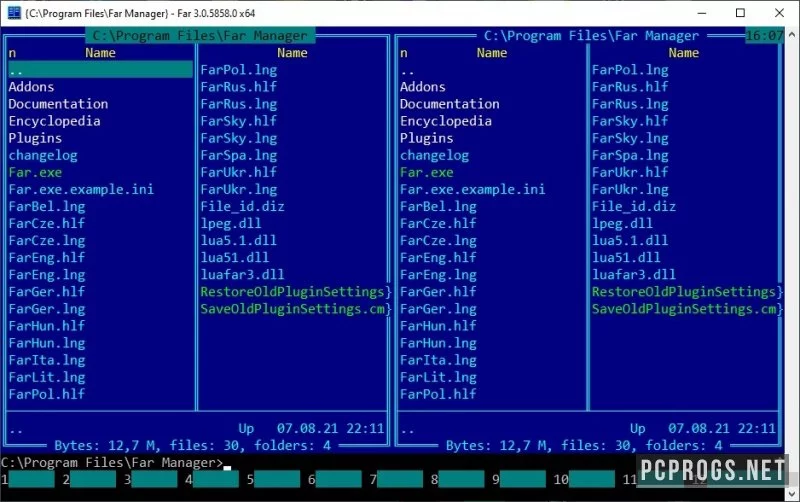
Task: Click function key bar slot 8
Action: point(461,480)
